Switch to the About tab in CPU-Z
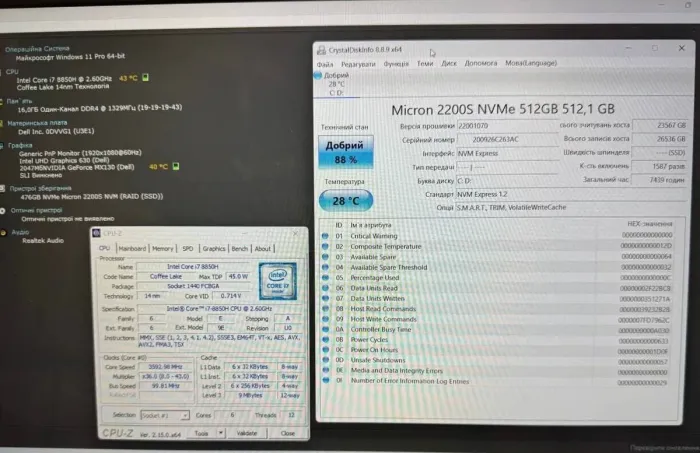 tap(262, 249)
